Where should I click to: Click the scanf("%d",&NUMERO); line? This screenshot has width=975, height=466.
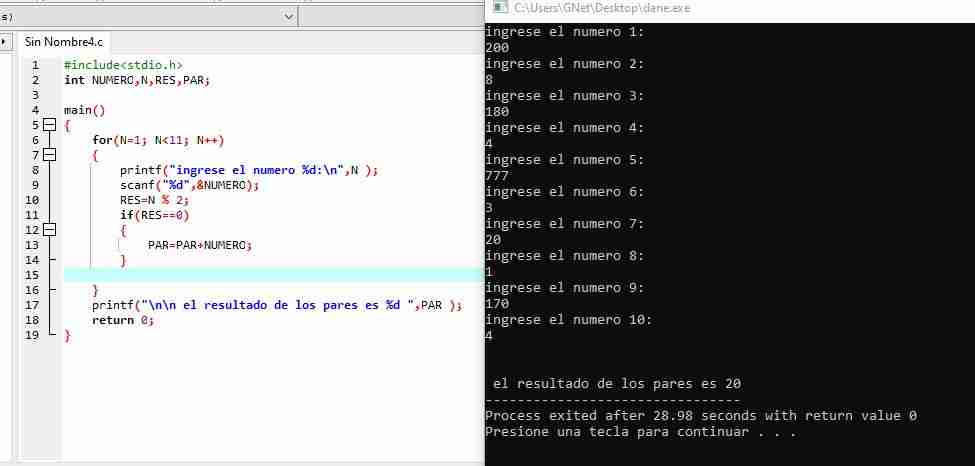tap(189, 185)
